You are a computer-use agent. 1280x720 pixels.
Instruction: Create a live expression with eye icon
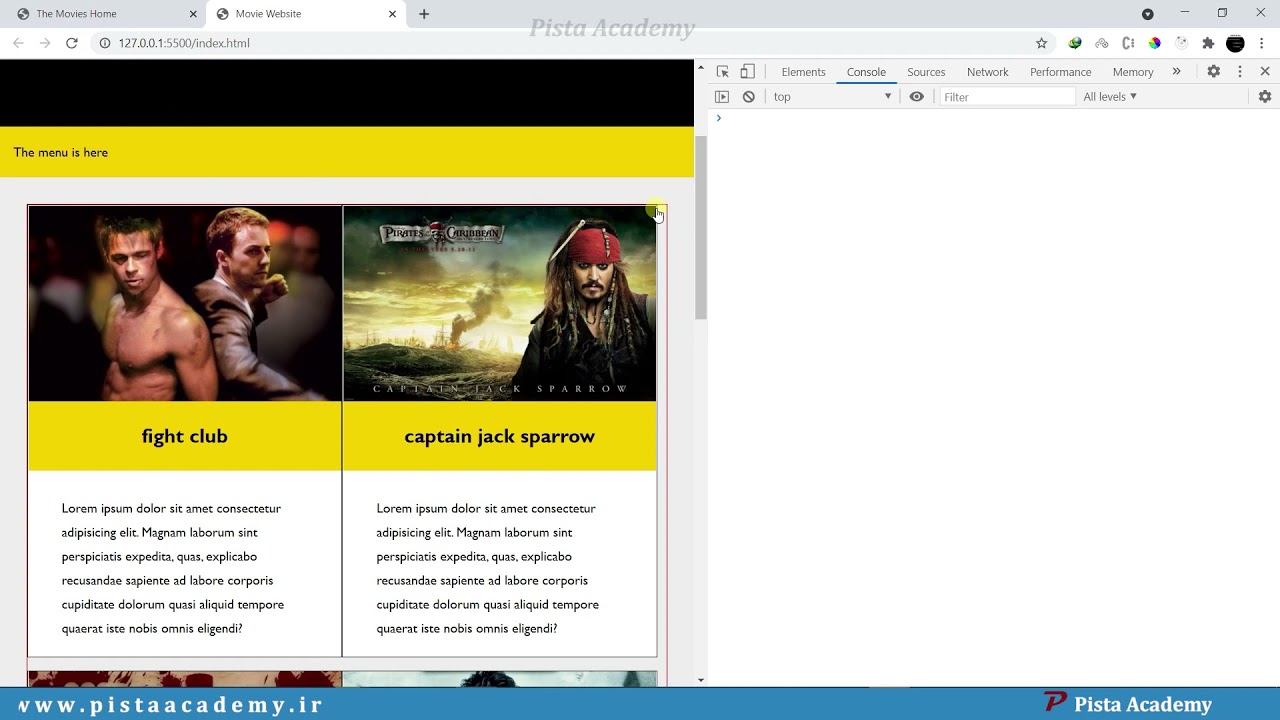(x=917, y=97)
